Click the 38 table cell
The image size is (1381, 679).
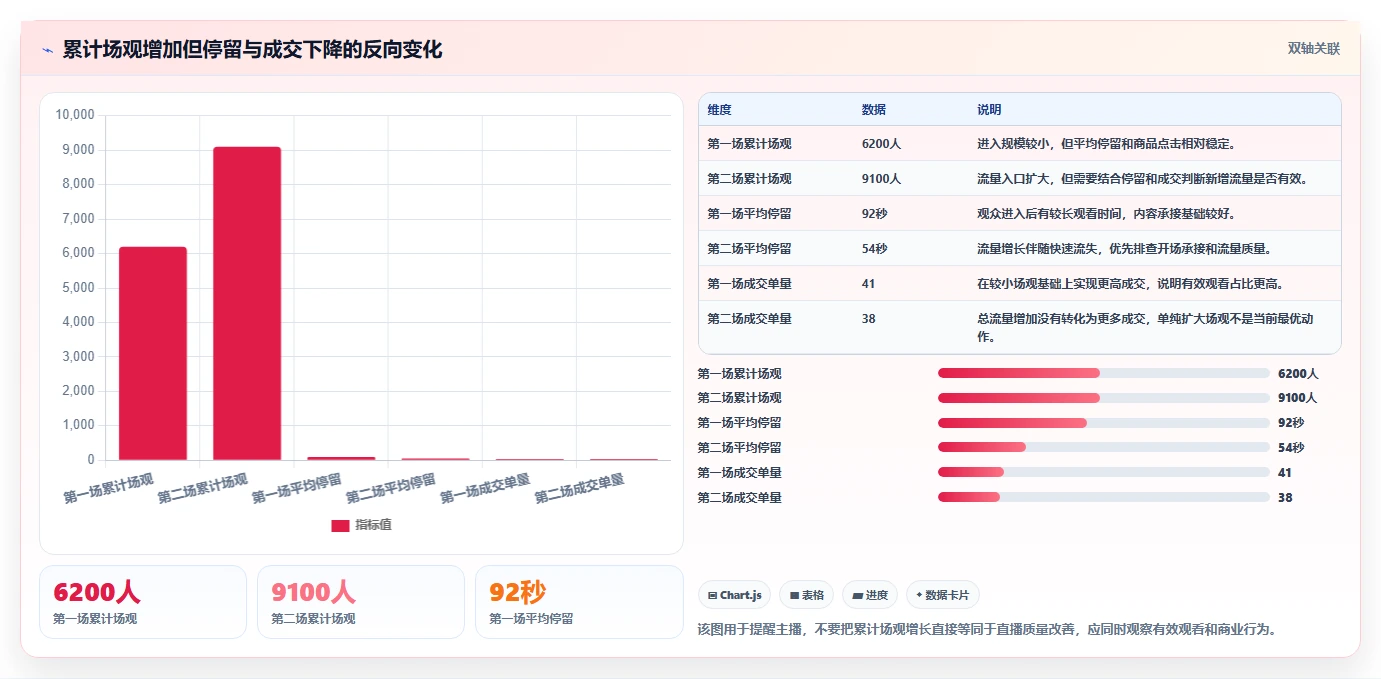tap(868, 319)
